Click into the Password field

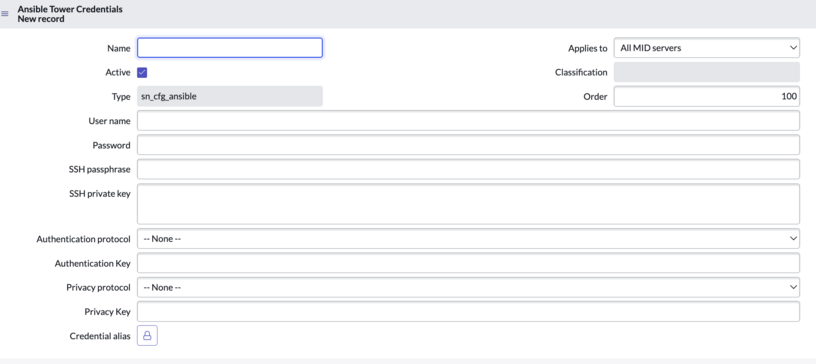click(468, 145)
